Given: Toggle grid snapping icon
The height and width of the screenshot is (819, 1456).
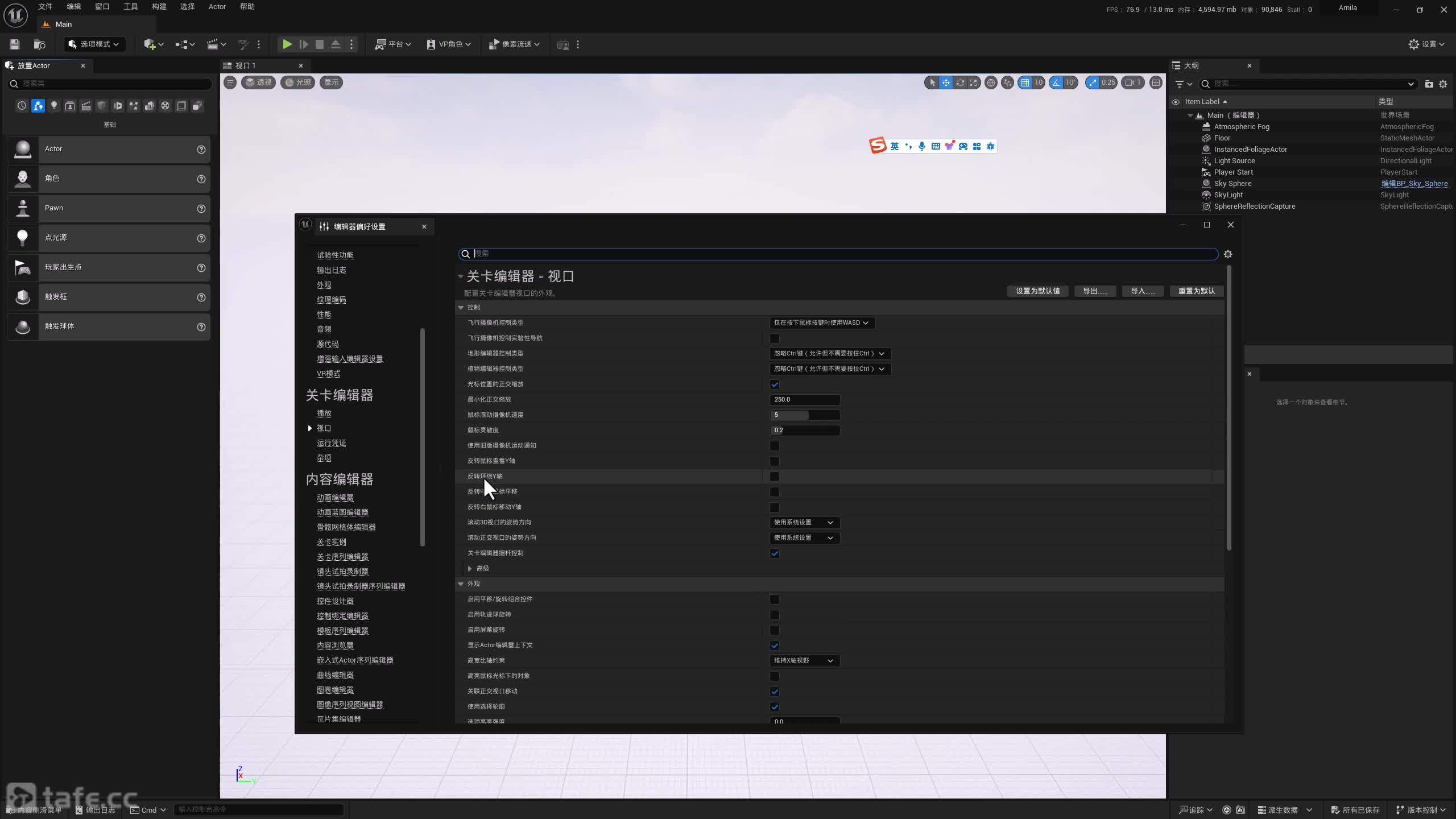Looking at the screenshot, I should point(1025,83).
